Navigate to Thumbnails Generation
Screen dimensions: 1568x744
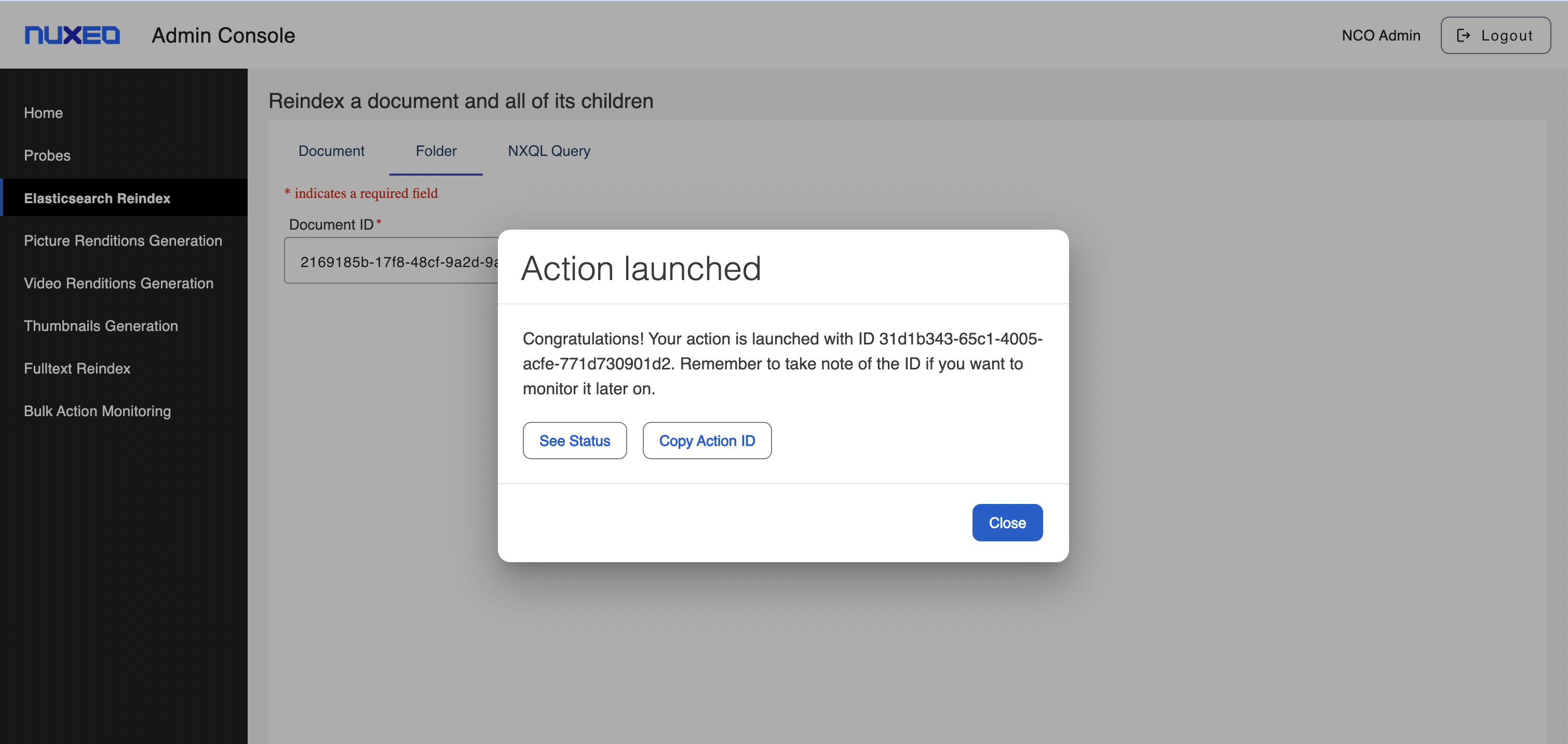click(x=100, y=326)
